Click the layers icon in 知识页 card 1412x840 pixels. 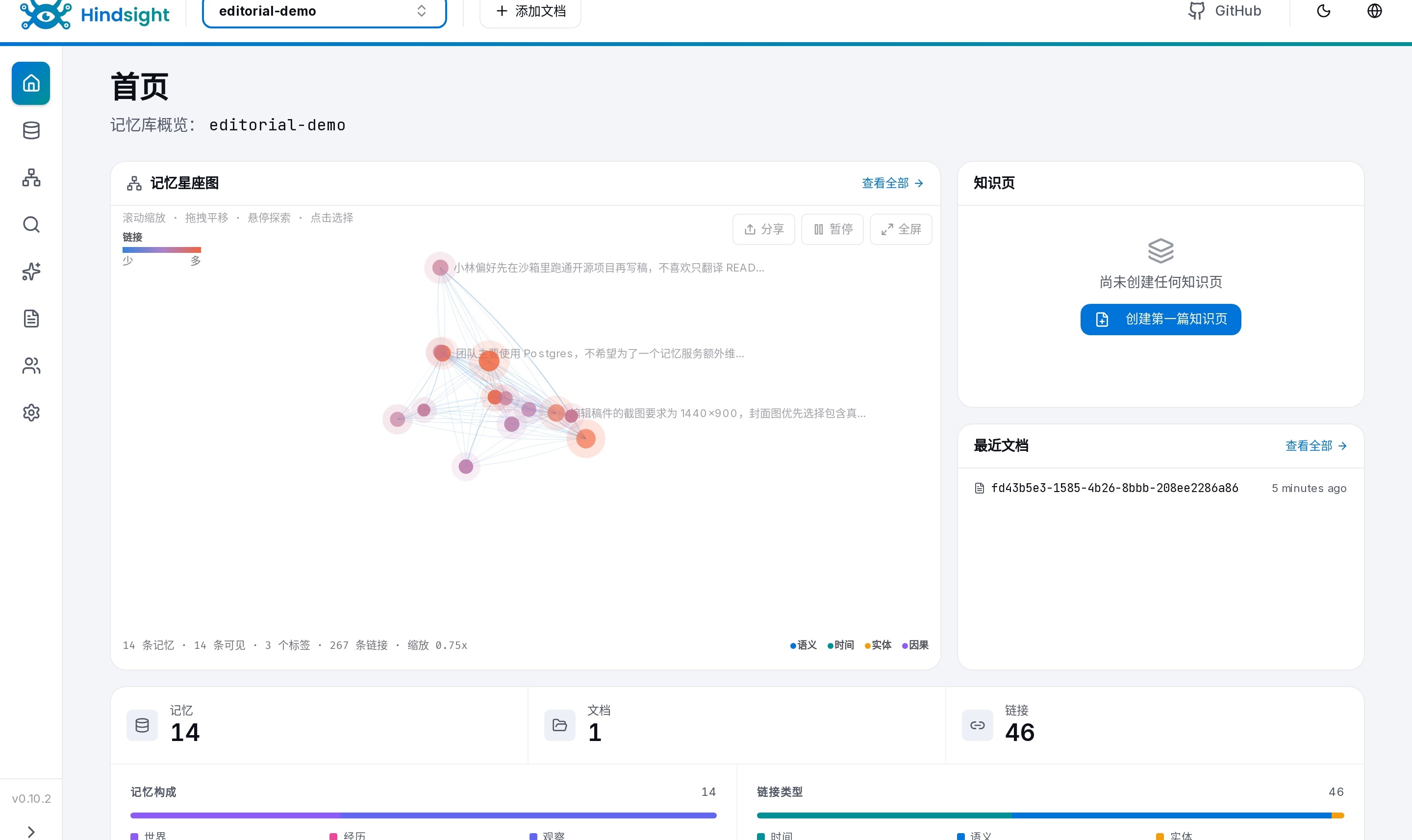(x=1160, y=251)
